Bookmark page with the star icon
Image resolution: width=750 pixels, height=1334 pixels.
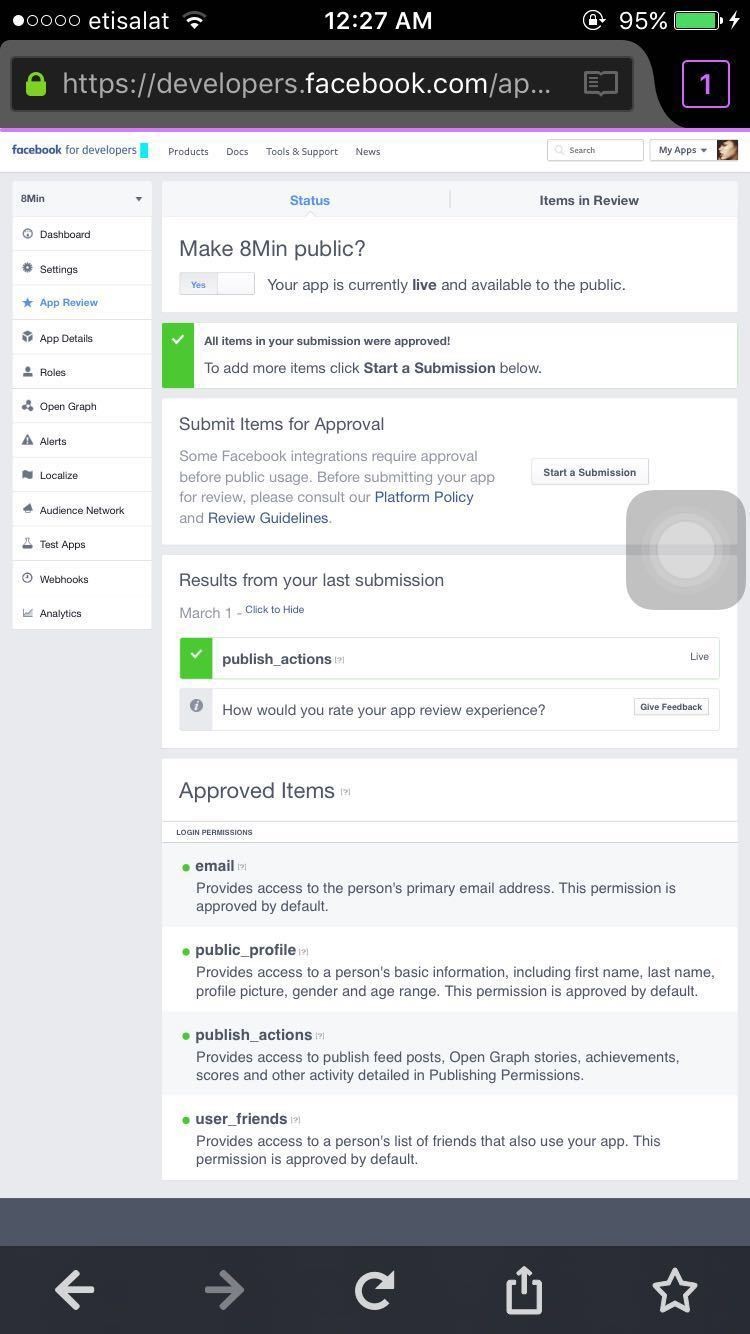click(x=674, y=1290)
